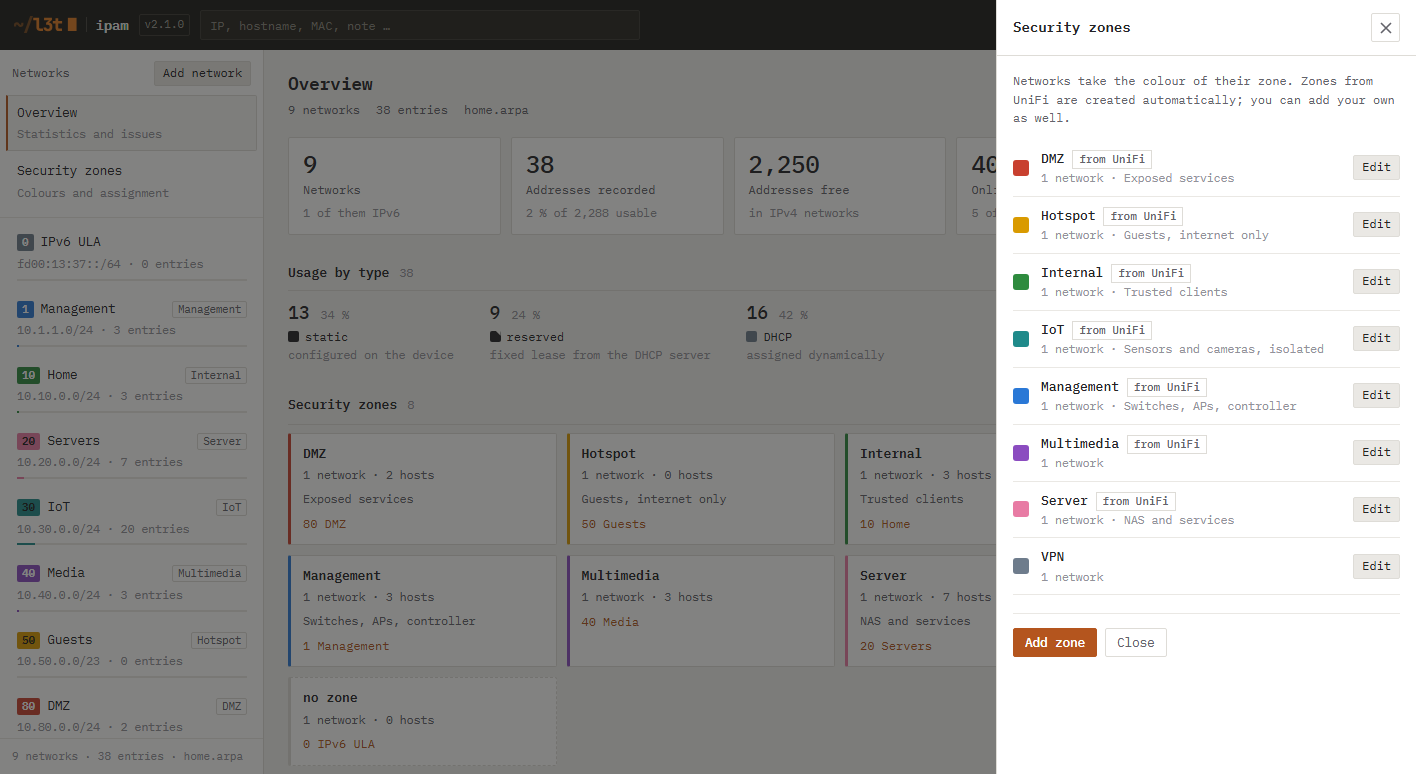Click the Networks stat card showing 9
This screenshot has width=1416, height=774.
pyautogui.click(x=394, y=186)
